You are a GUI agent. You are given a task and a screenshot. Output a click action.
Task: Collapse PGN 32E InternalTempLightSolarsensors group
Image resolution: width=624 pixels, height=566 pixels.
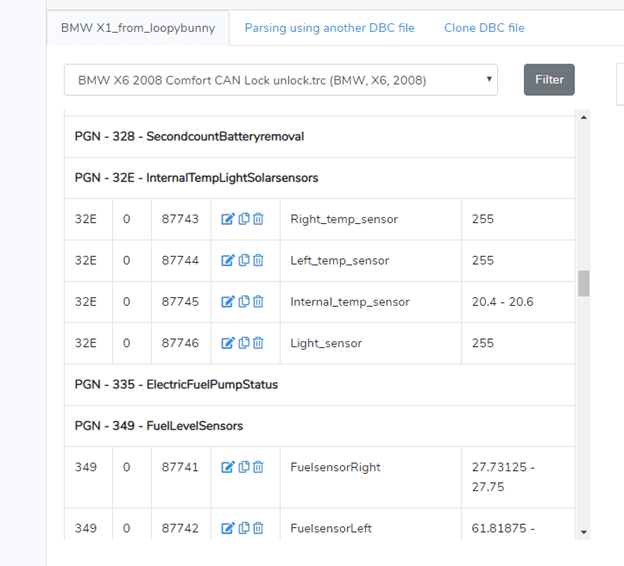pyautogui.click(x=196, y=178)
